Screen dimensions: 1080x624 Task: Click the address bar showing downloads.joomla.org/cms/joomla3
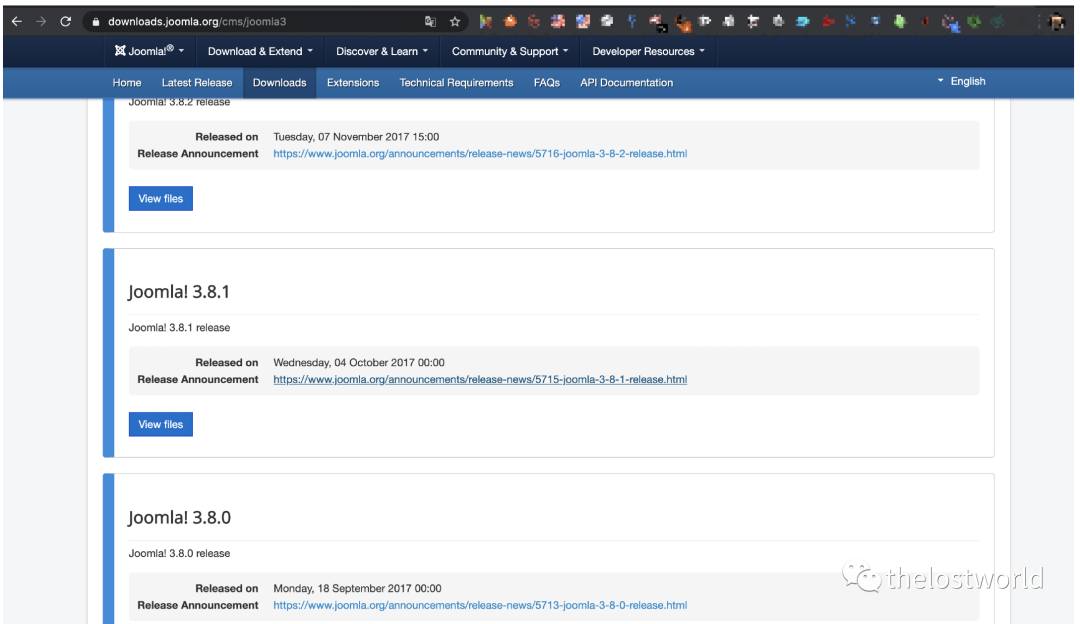pos(276,21)
